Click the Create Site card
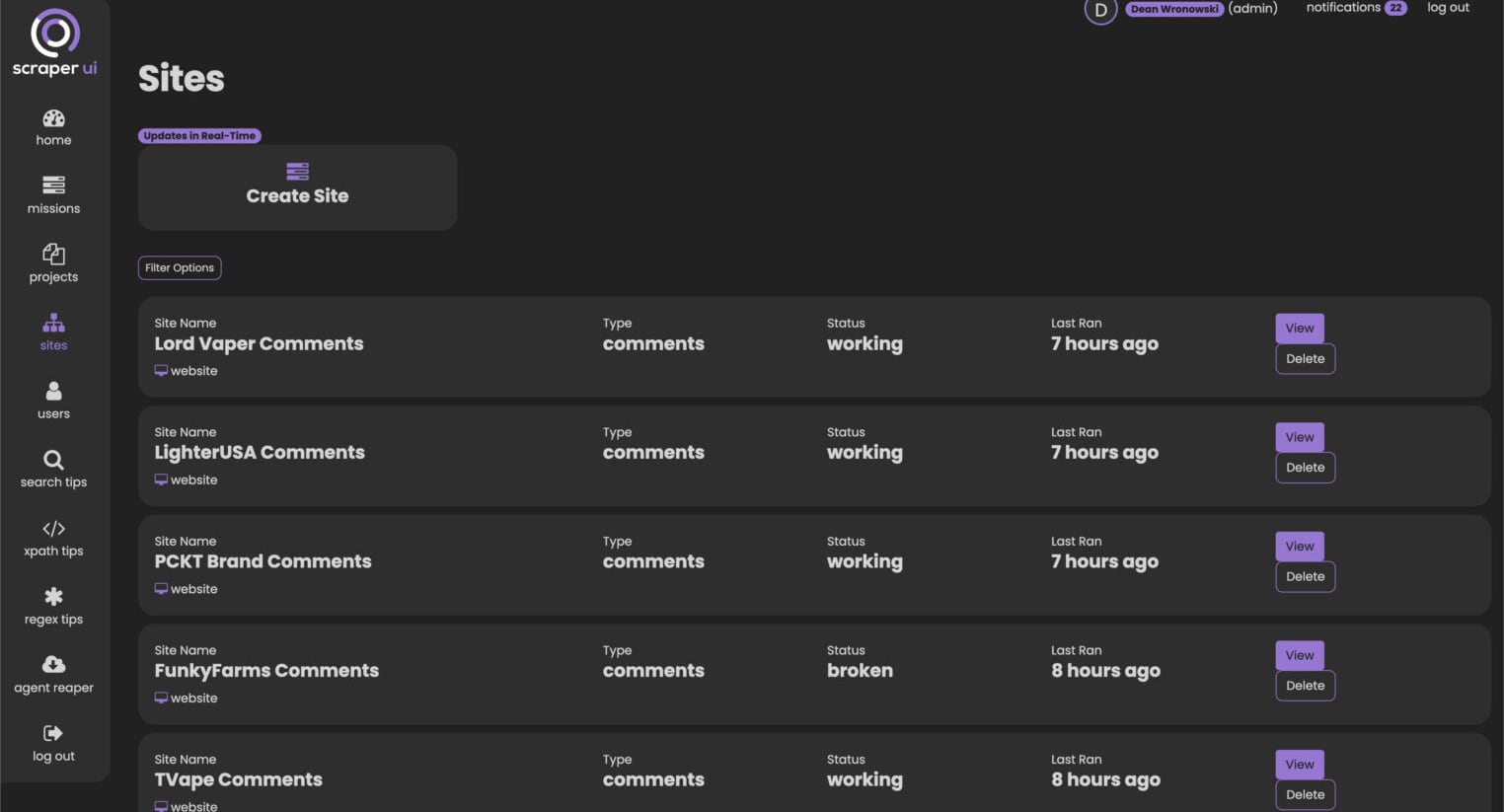The height and width of the screenshot is (812, 1504). 297,187
